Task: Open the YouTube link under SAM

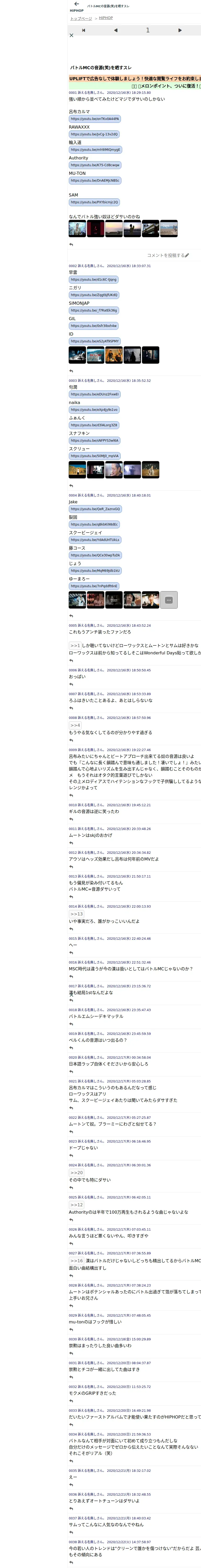Action: click(x=94, y=202)
